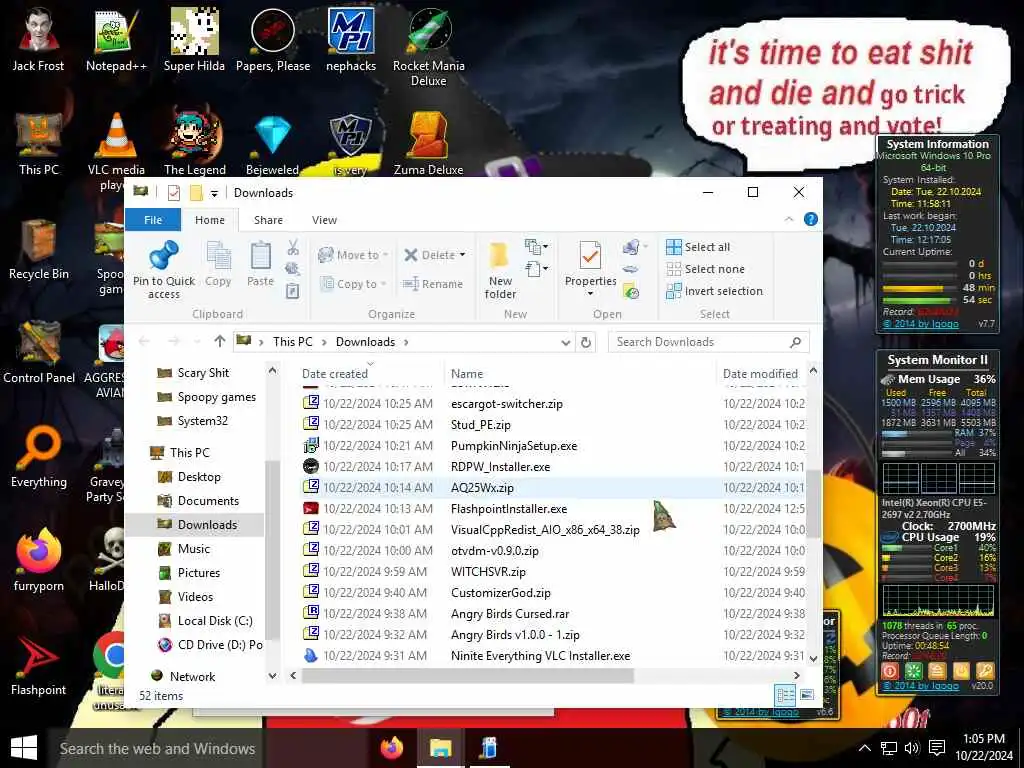Image resolution: width=1024 pixels, height=768 pixels.
Task: Click the horizontal scrollbar in the file list
Action: (467, 676)
